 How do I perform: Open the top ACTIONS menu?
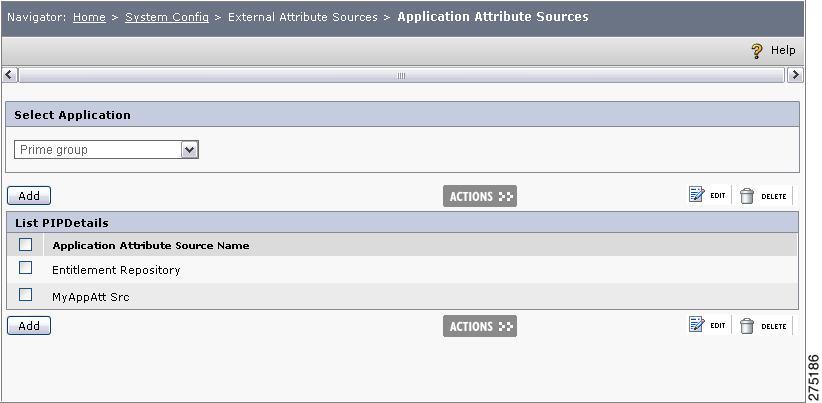[480, 196]
